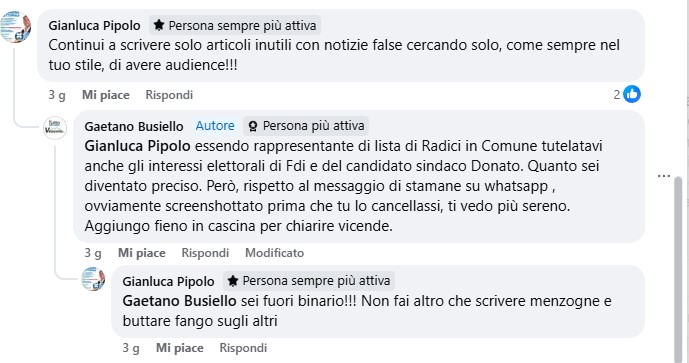This screenshot has width=689, height=363.
Task: Reply to Gianluca Pipolo's first comment
Action: point(169,95)
